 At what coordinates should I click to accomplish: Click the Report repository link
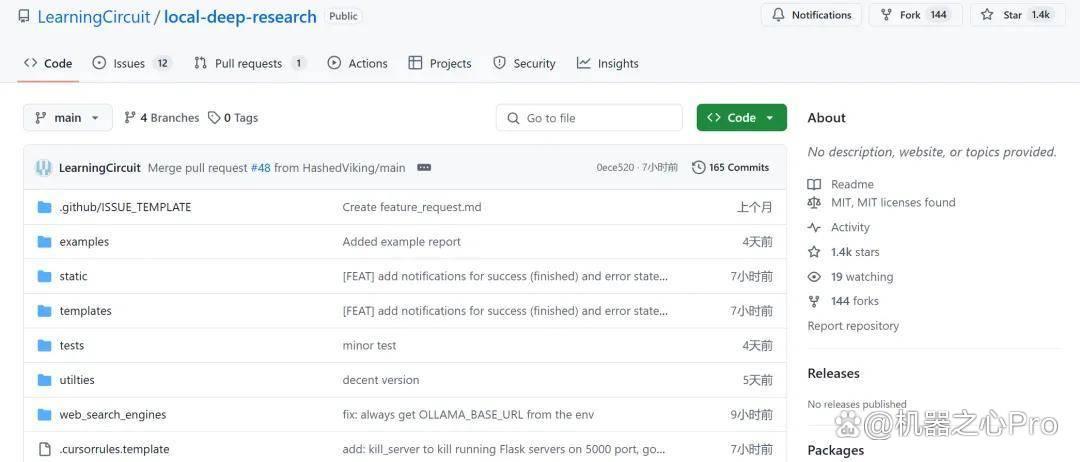853,326
